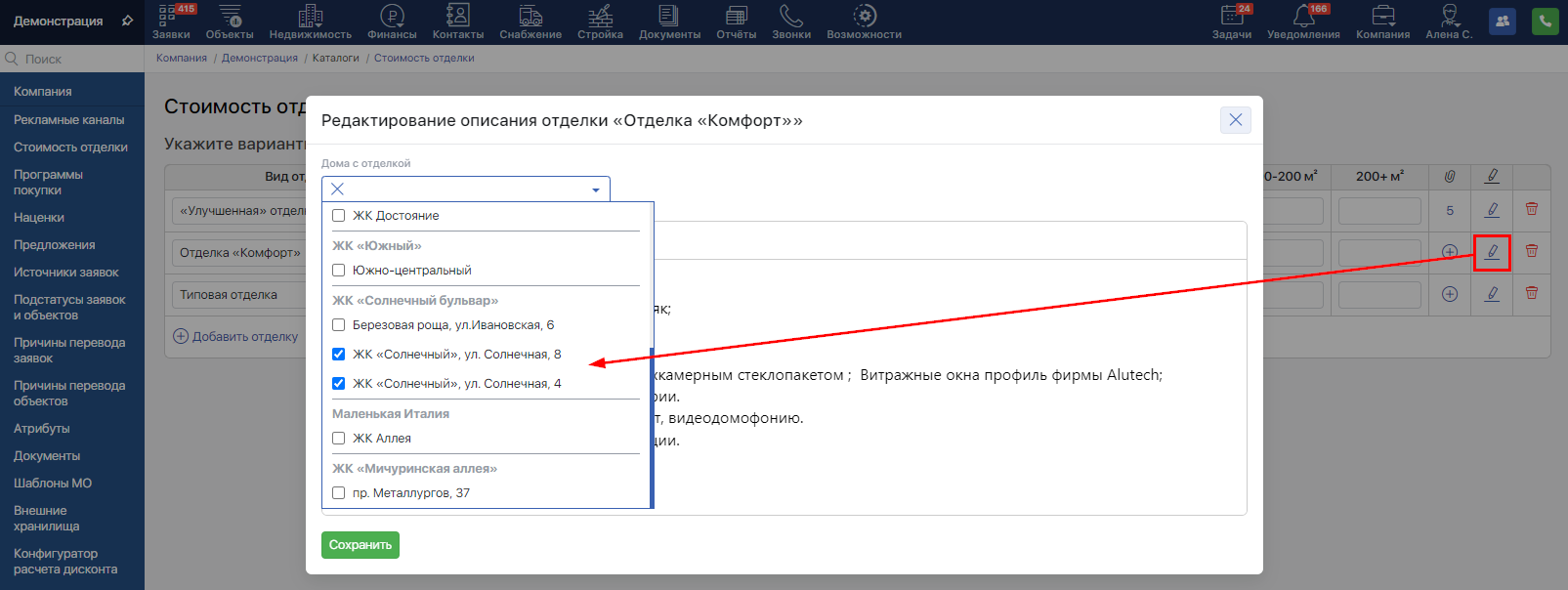Open Программы покупки sidebar item
The image size is (1568, 590).
[48, 182]
